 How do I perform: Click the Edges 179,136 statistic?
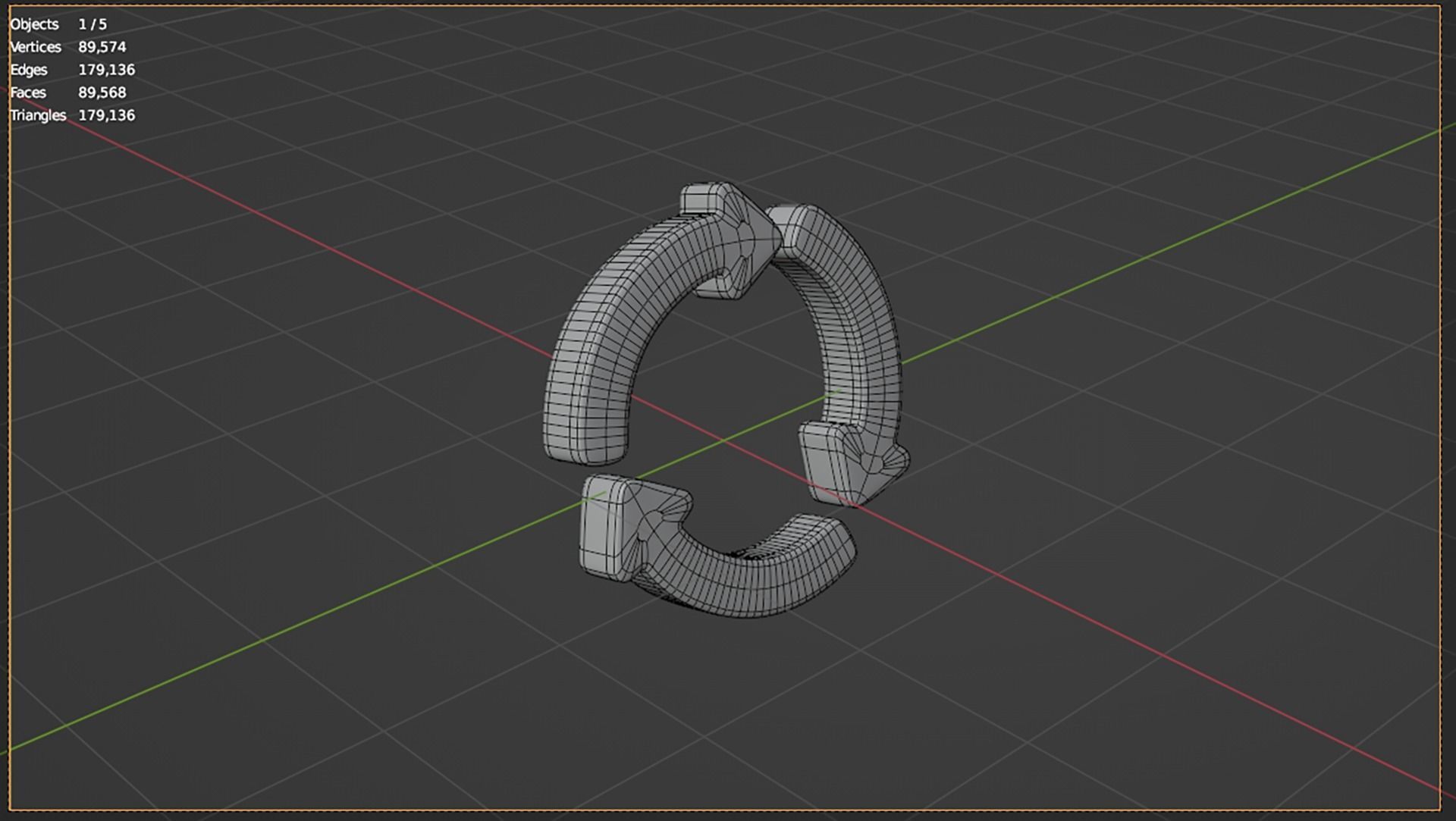[73, 70]
